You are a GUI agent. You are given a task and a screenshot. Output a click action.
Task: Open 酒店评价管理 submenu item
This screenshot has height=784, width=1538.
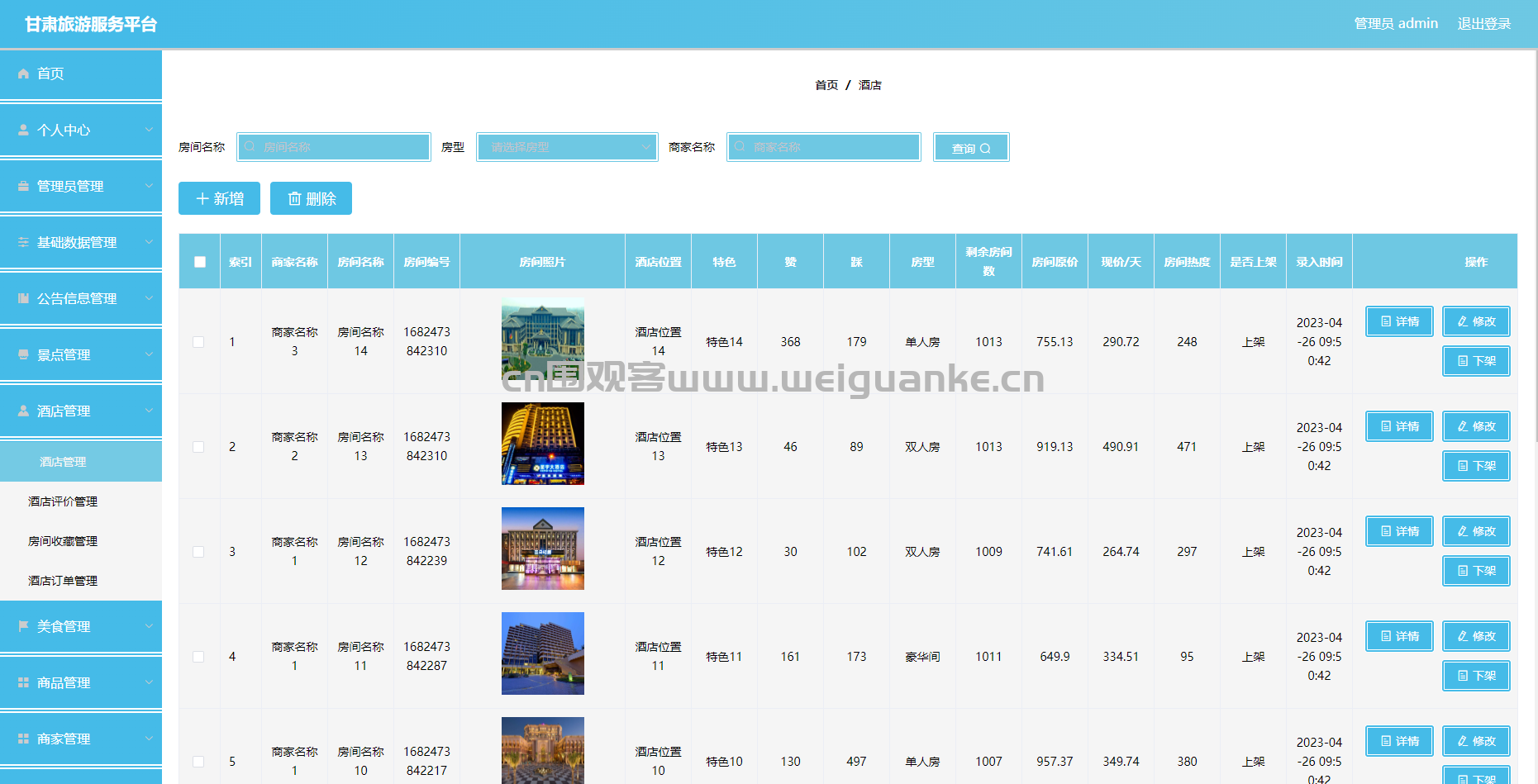(x=63, y=501)
